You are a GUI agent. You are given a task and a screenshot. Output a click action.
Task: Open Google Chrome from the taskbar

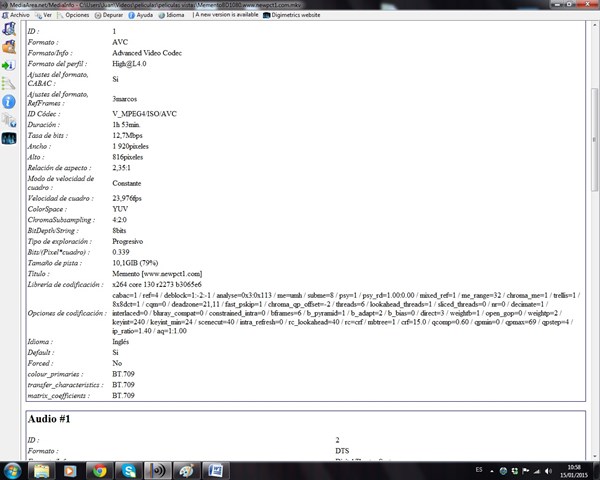click(99, 471)
